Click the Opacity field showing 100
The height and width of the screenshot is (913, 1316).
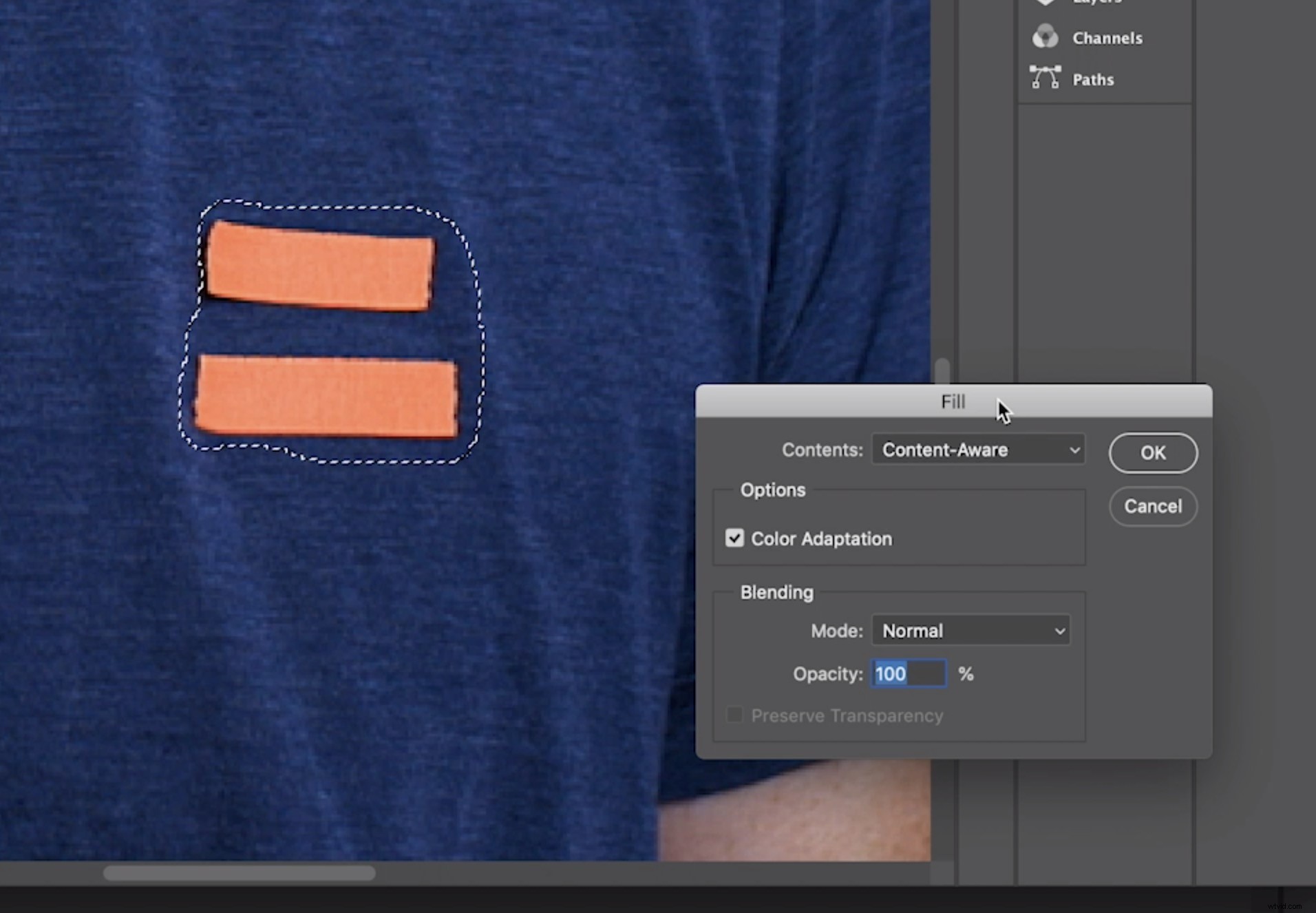(909, 673)
